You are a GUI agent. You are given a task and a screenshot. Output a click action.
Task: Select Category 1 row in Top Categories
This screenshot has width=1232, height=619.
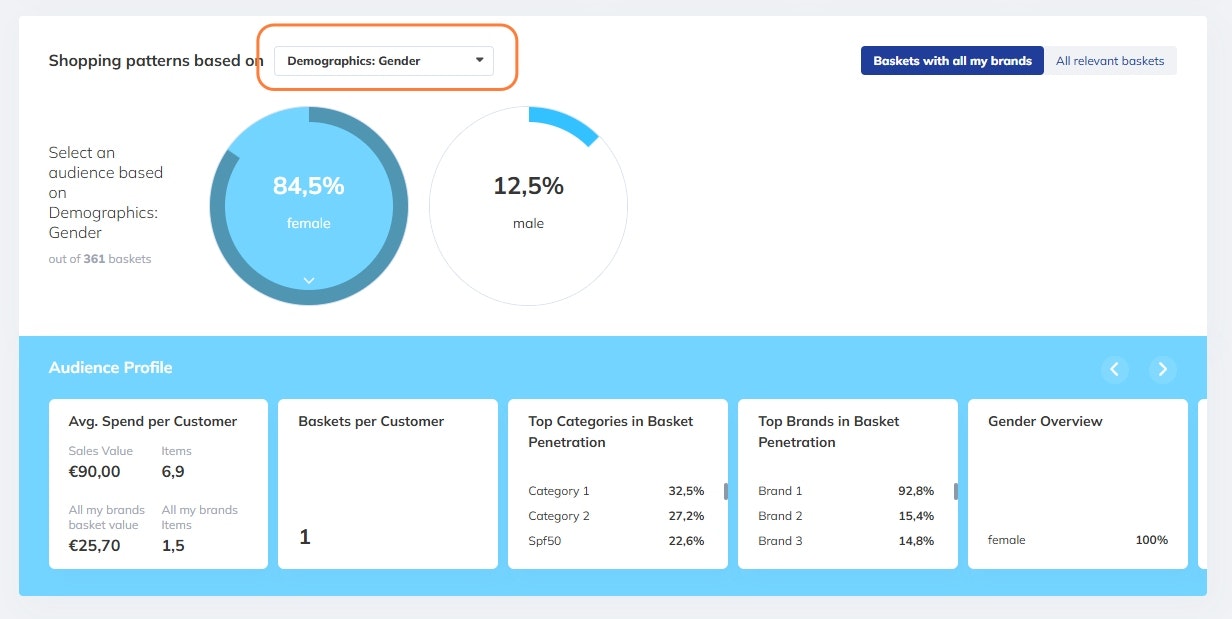coord(616,491)
